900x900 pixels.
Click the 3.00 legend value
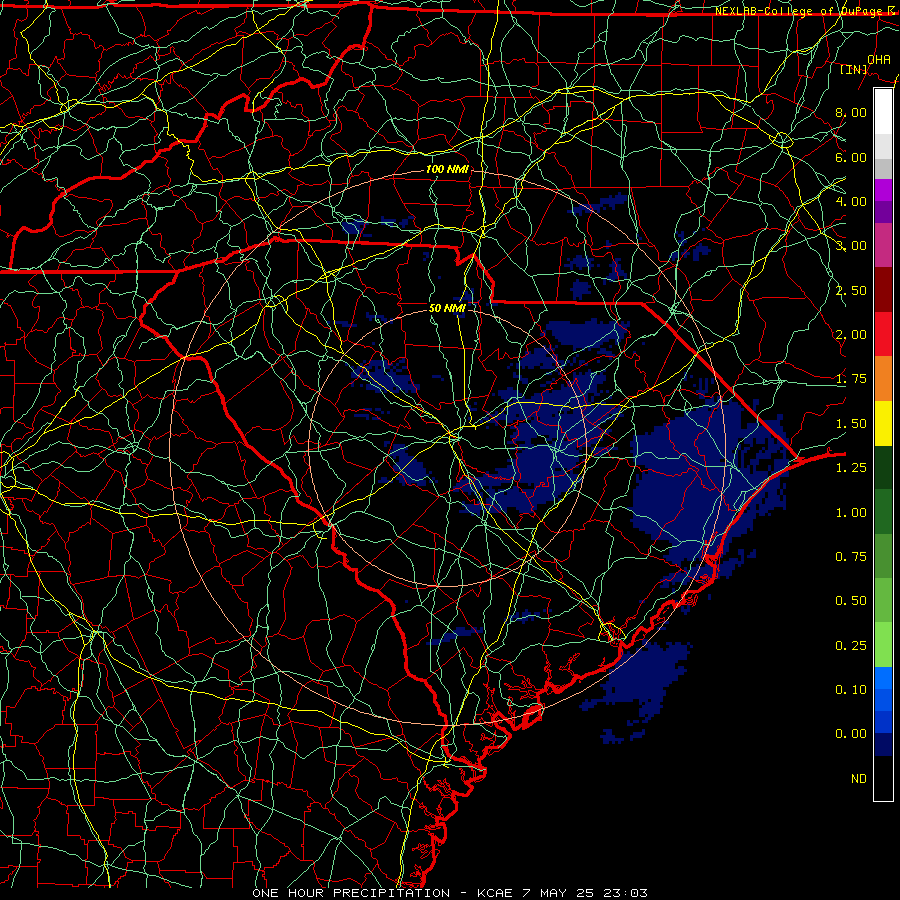851,246
